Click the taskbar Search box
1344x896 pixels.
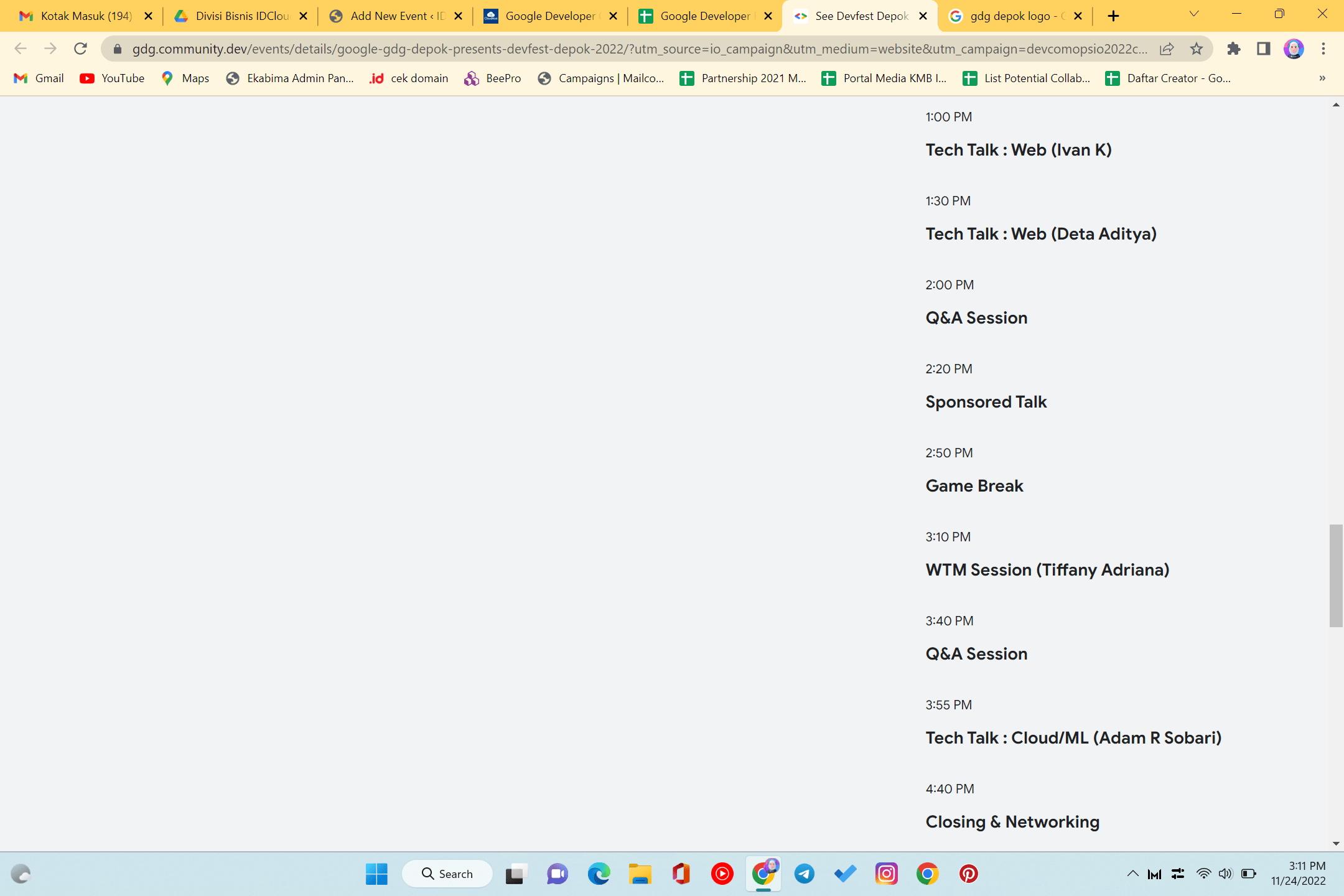pos(447,874)
